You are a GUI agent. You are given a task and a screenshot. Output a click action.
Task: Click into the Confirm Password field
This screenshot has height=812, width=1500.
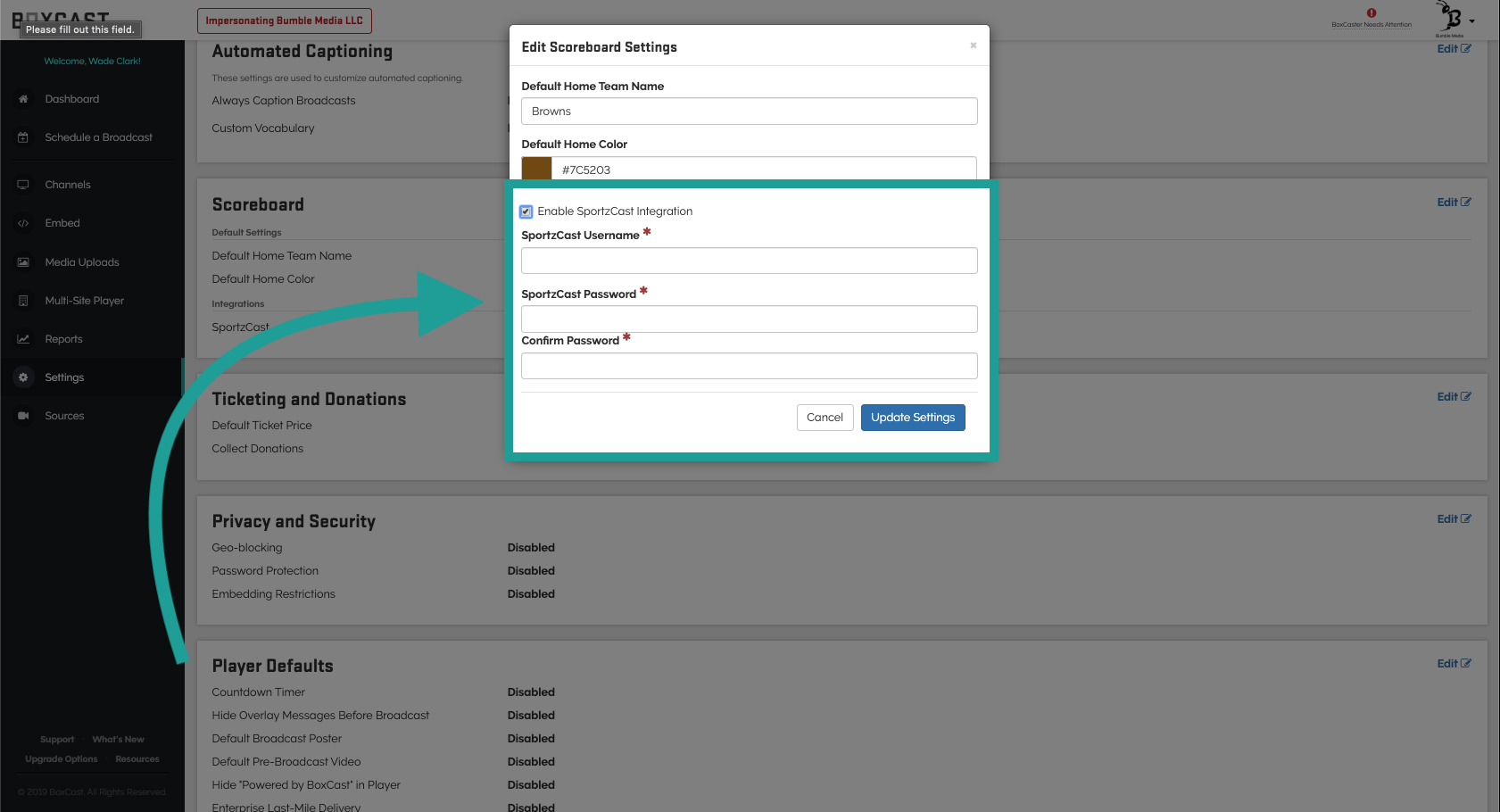coord(749,366)
